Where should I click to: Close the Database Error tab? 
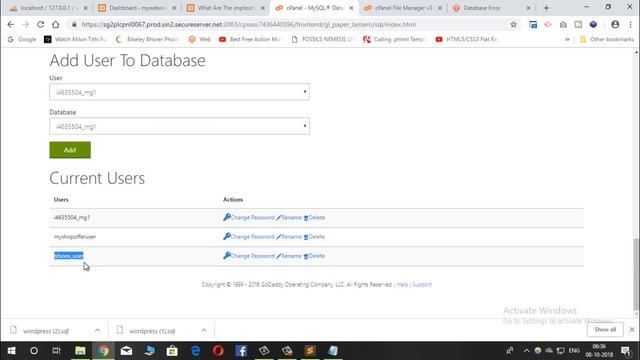tap(528, 8)
